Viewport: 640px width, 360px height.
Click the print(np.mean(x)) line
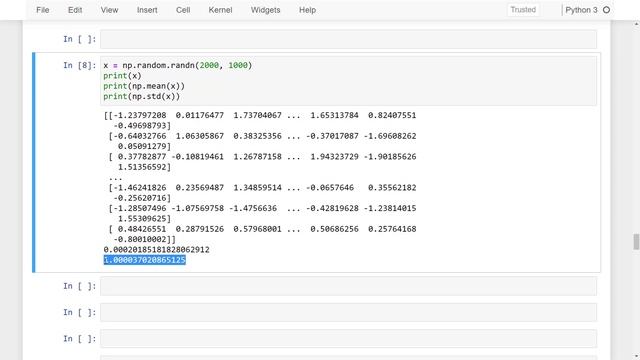coord(144,86)
